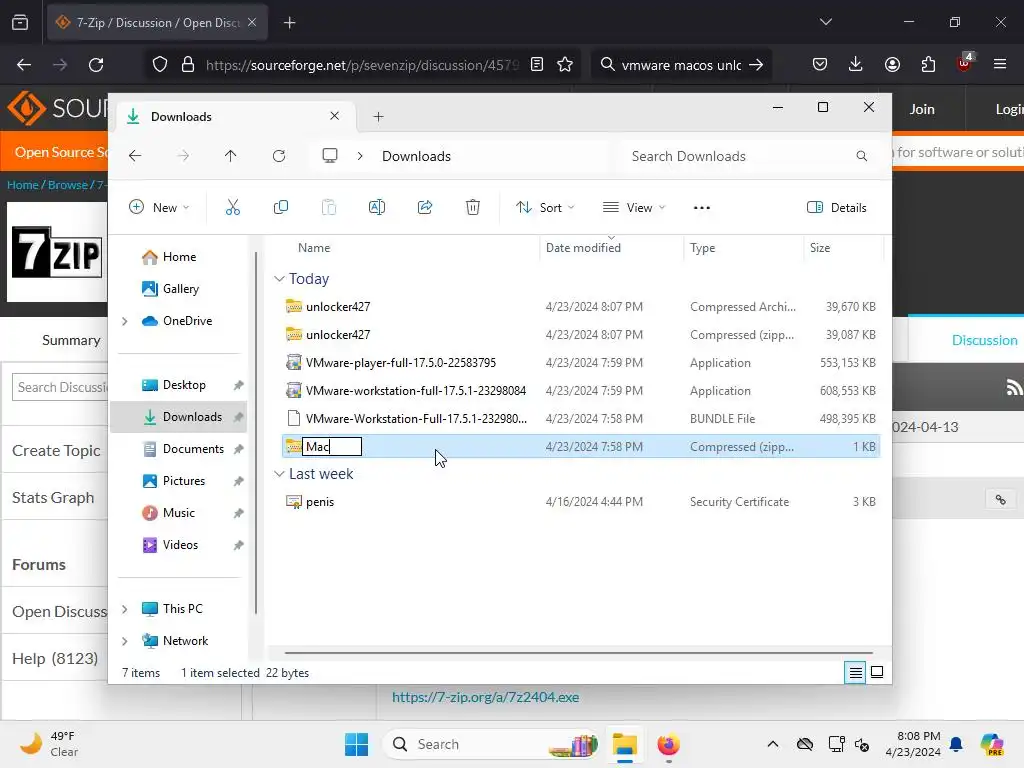Open Documents in the navigation pane
The width and height of the screenshot is (1024, 768).
point(178,449)
